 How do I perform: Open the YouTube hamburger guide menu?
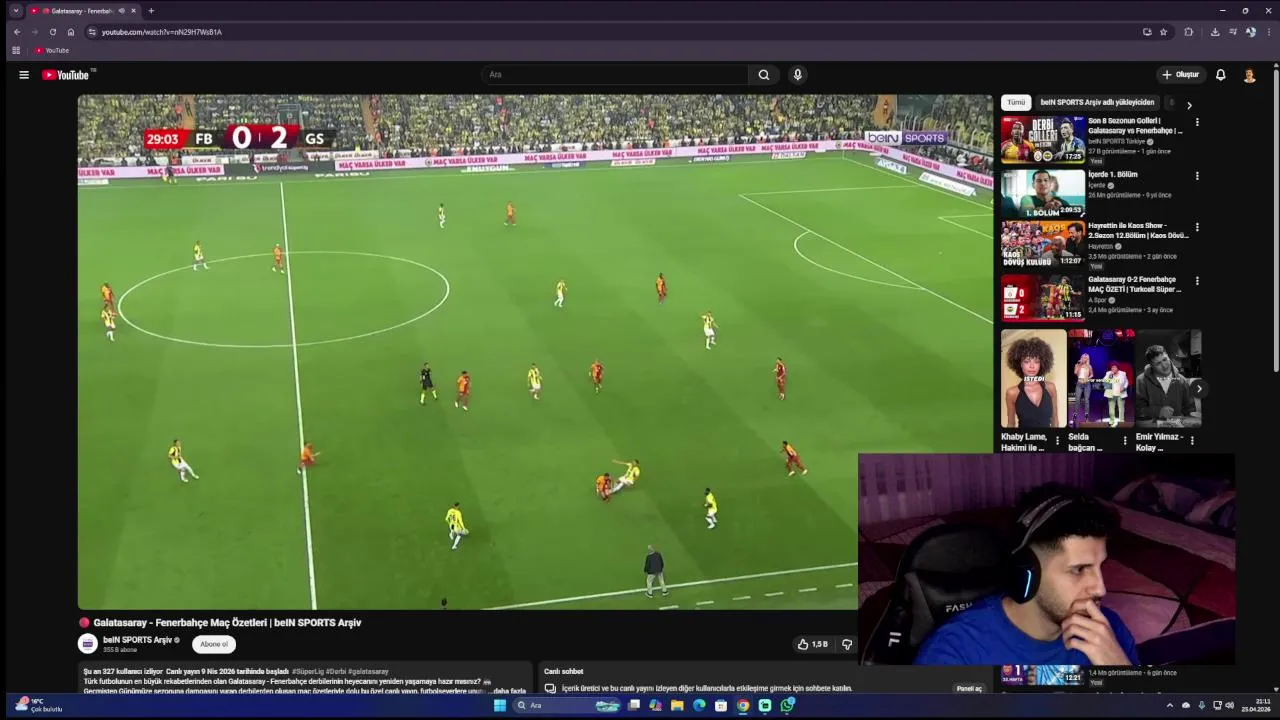24,75
